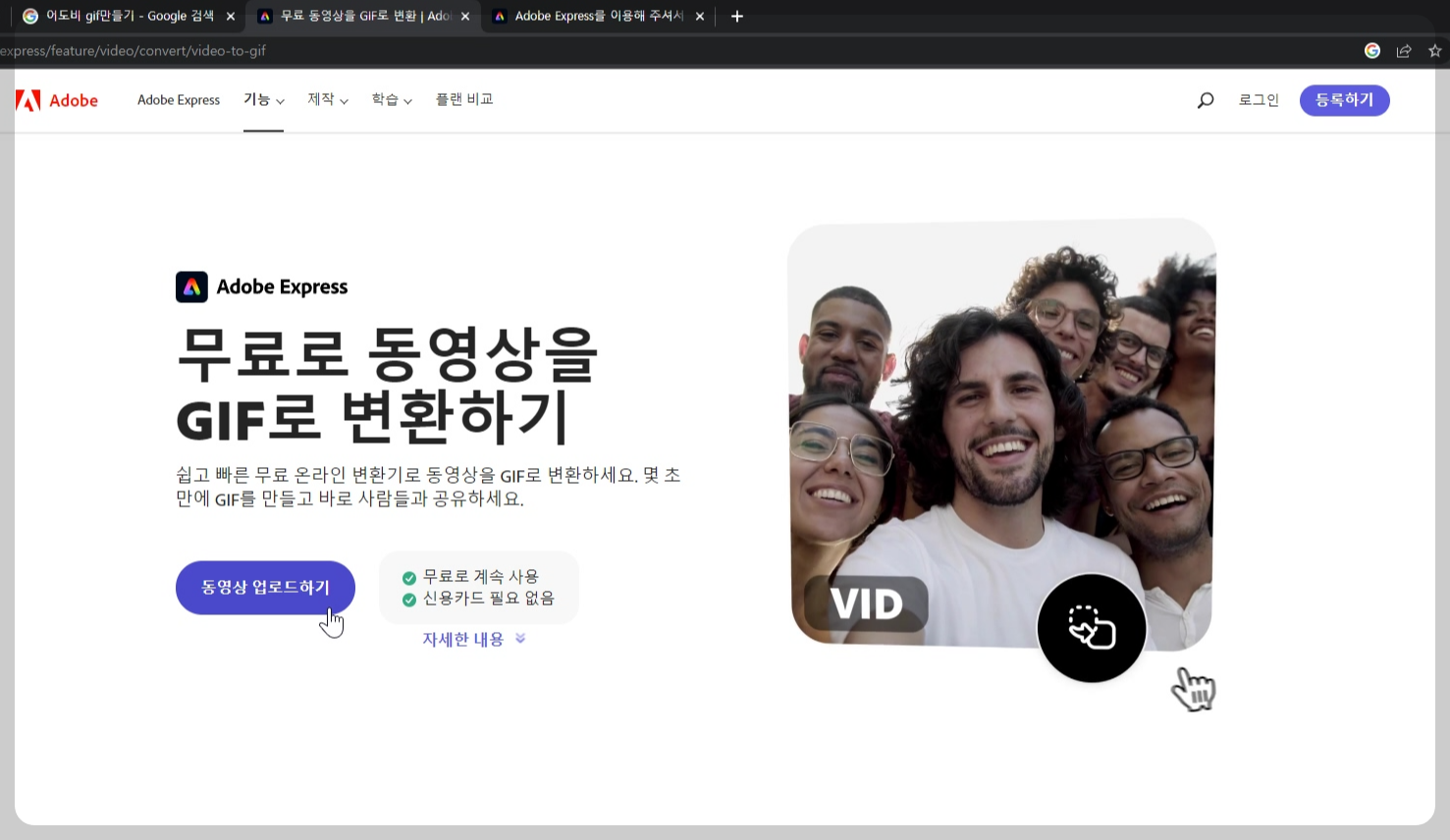Viewport: 1450px width, 840px height.
Task: Open the 플랜 비교 menu item
Action: [464, 100]
